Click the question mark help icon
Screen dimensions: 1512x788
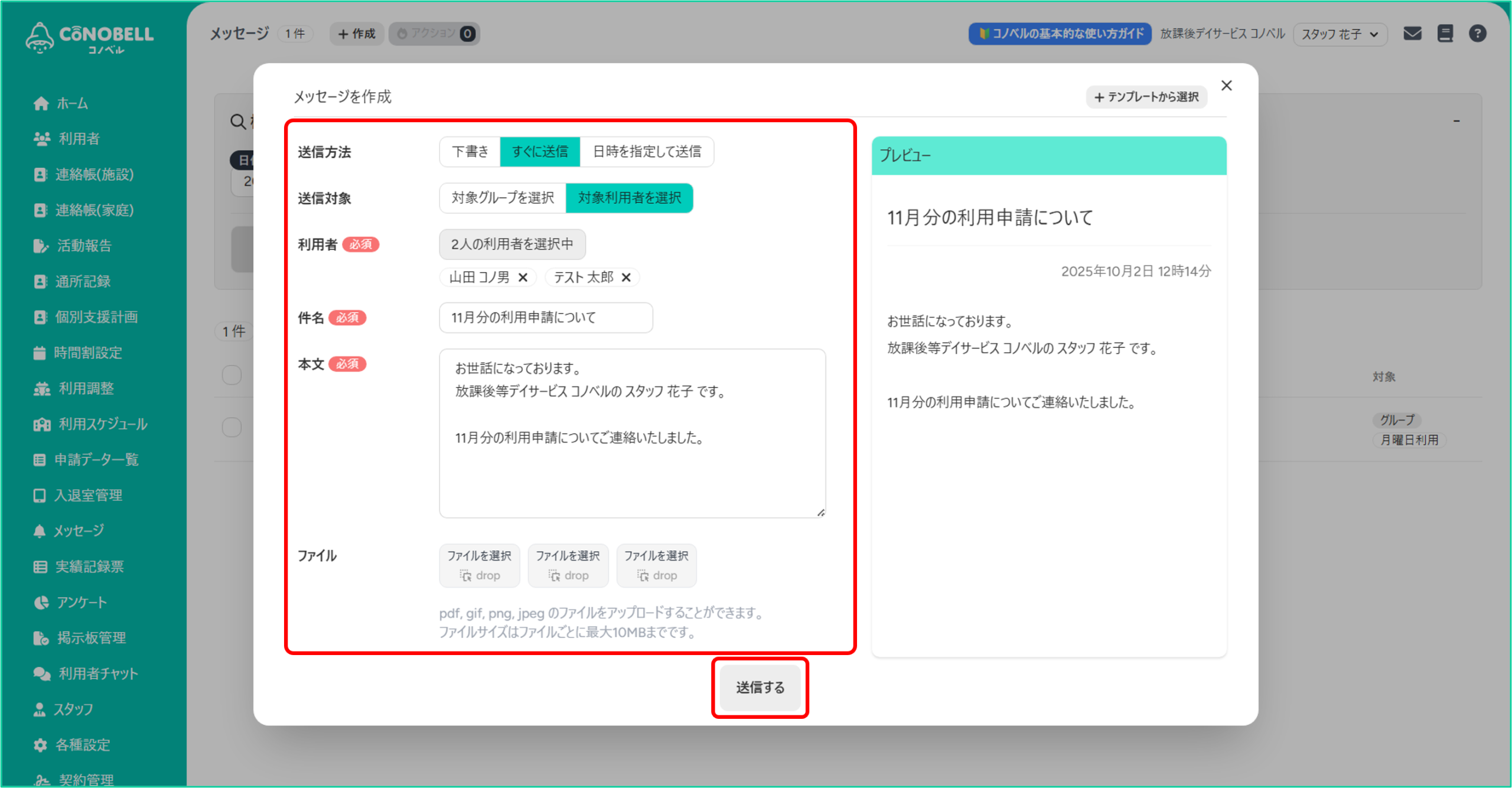tap(1477, 34)
